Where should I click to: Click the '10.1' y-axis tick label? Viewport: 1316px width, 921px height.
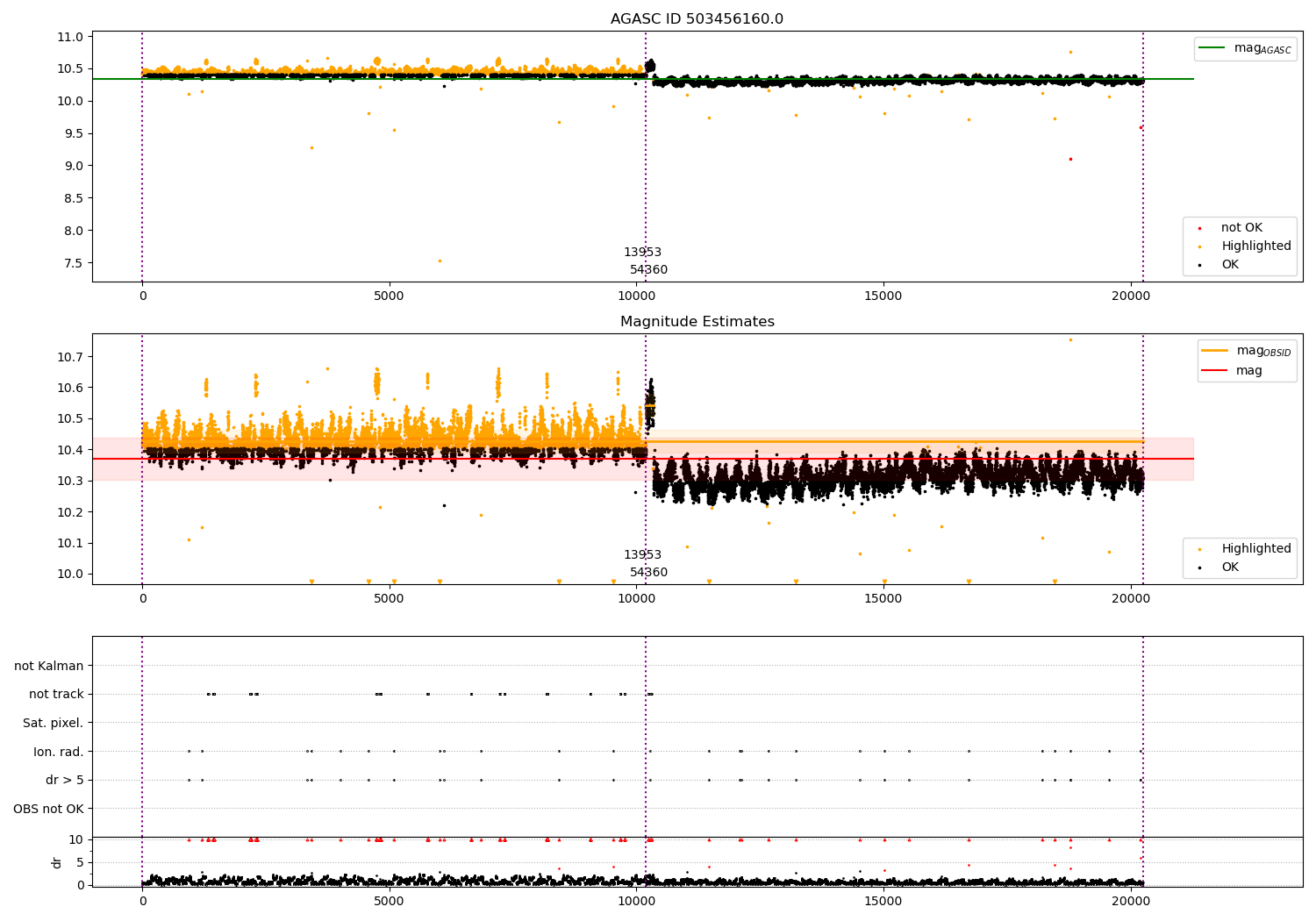tap(73, 543)
